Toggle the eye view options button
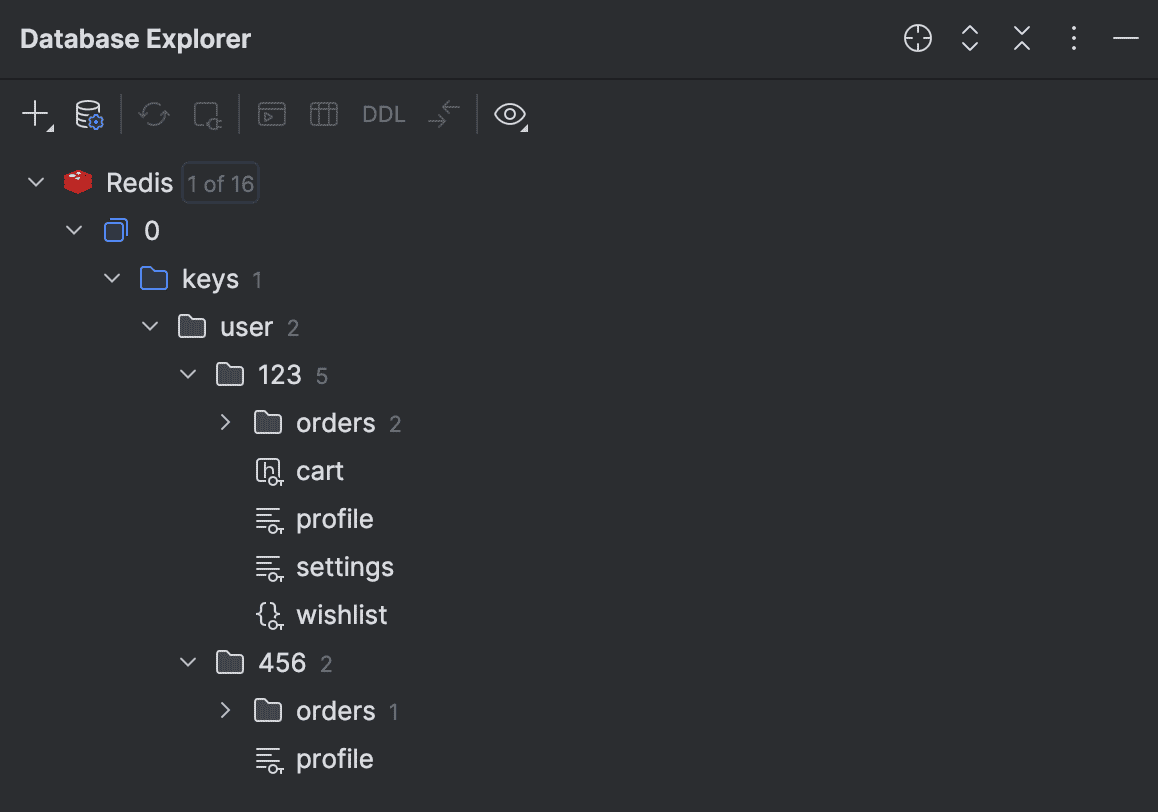Image resolution: width=1158 pixels, height=812 pixels. point(510,114)
